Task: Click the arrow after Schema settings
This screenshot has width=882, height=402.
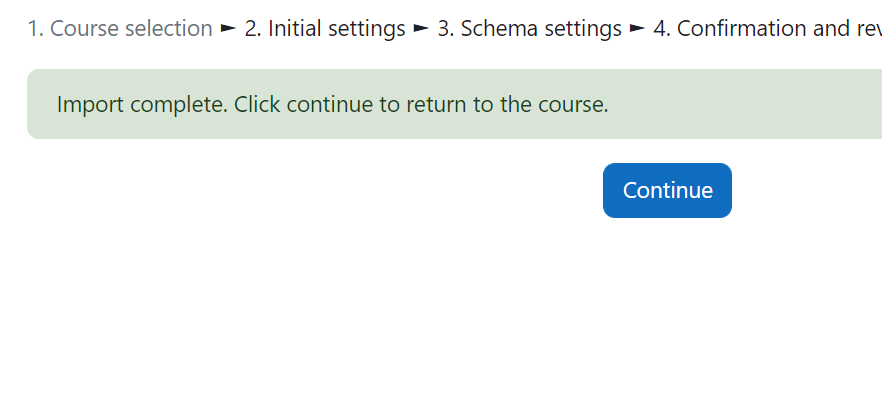Action: click(x=637, y=29)
